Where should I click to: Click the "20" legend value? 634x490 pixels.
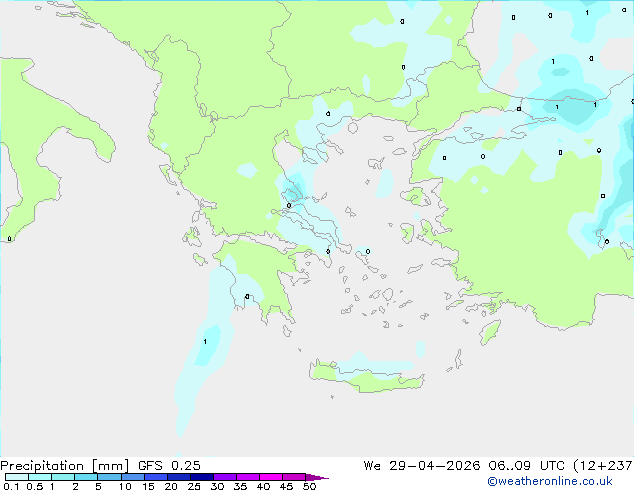tap(171, 486)
